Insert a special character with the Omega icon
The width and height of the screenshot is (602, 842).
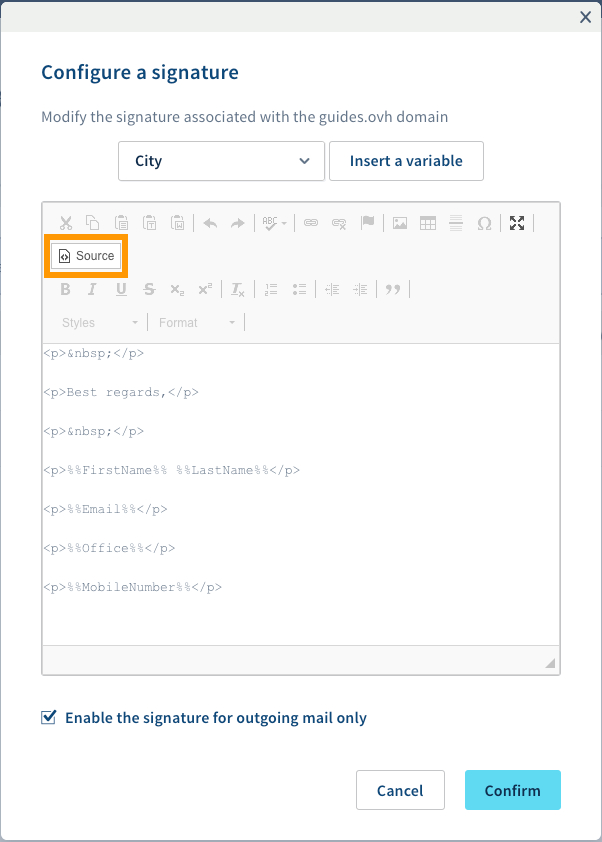point(484,223)
